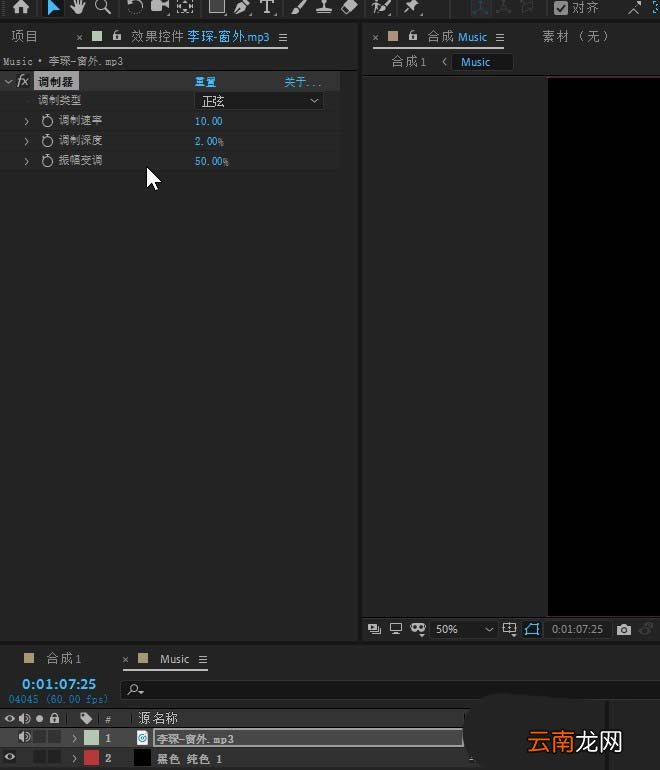Open the Music timeline panel menu
Viewport: 660px width, 770px height.
coord(203,660)
